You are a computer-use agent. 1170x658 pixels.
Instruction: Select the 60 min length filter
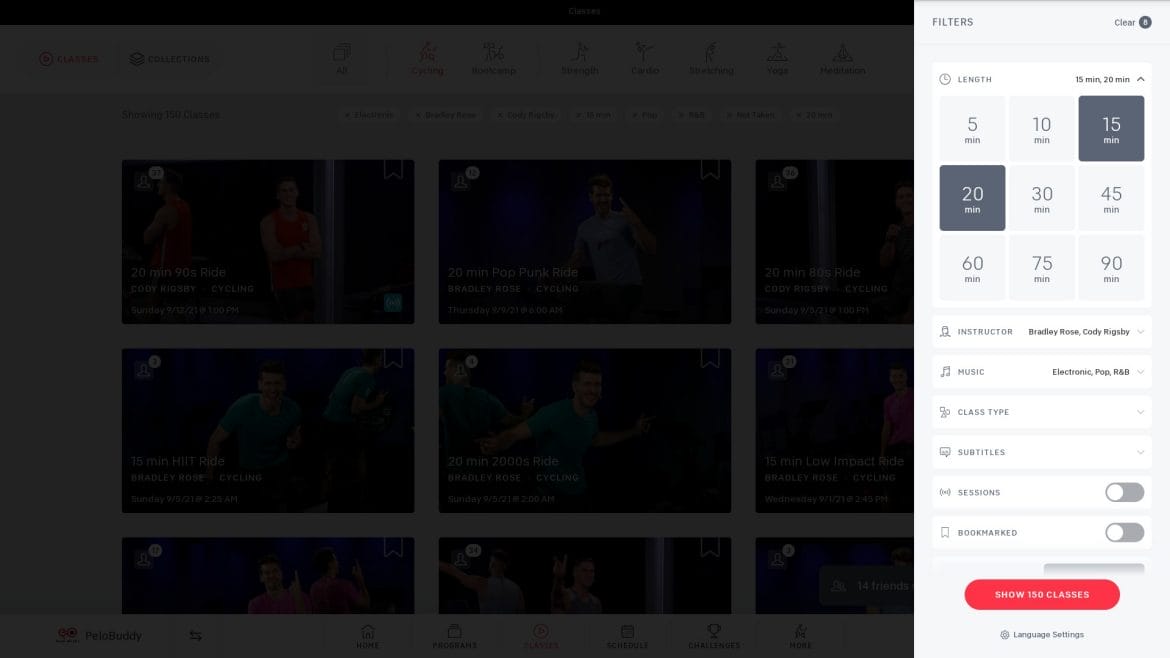[972, 268]
